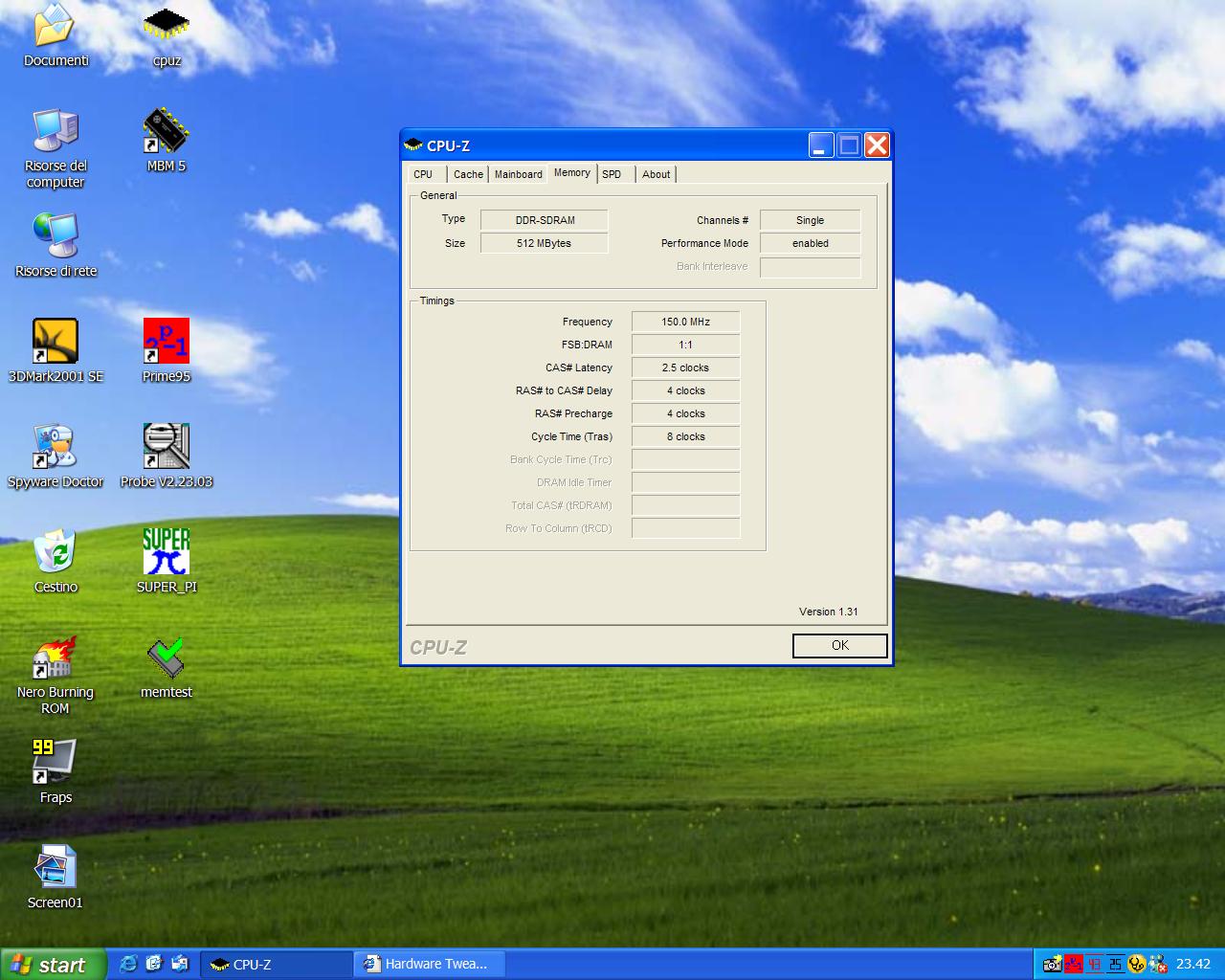The width and height of the screenshot is (1225, 980).
Task: Open the About tab
Action: pos(657,174)
